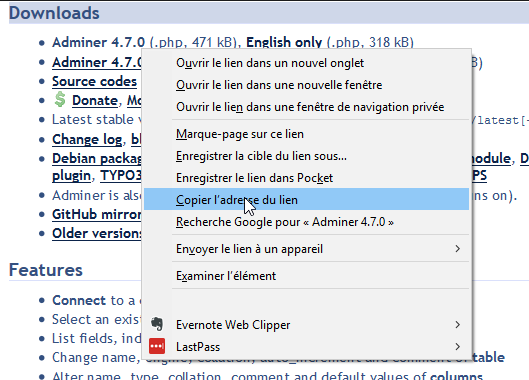Click the 'Adminer is also' text

[96, 196]
